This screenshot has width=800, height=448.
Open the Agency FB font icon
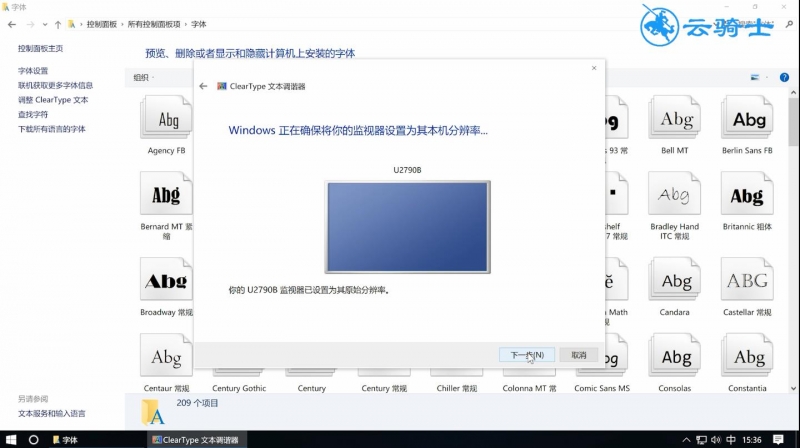point(166,117)
